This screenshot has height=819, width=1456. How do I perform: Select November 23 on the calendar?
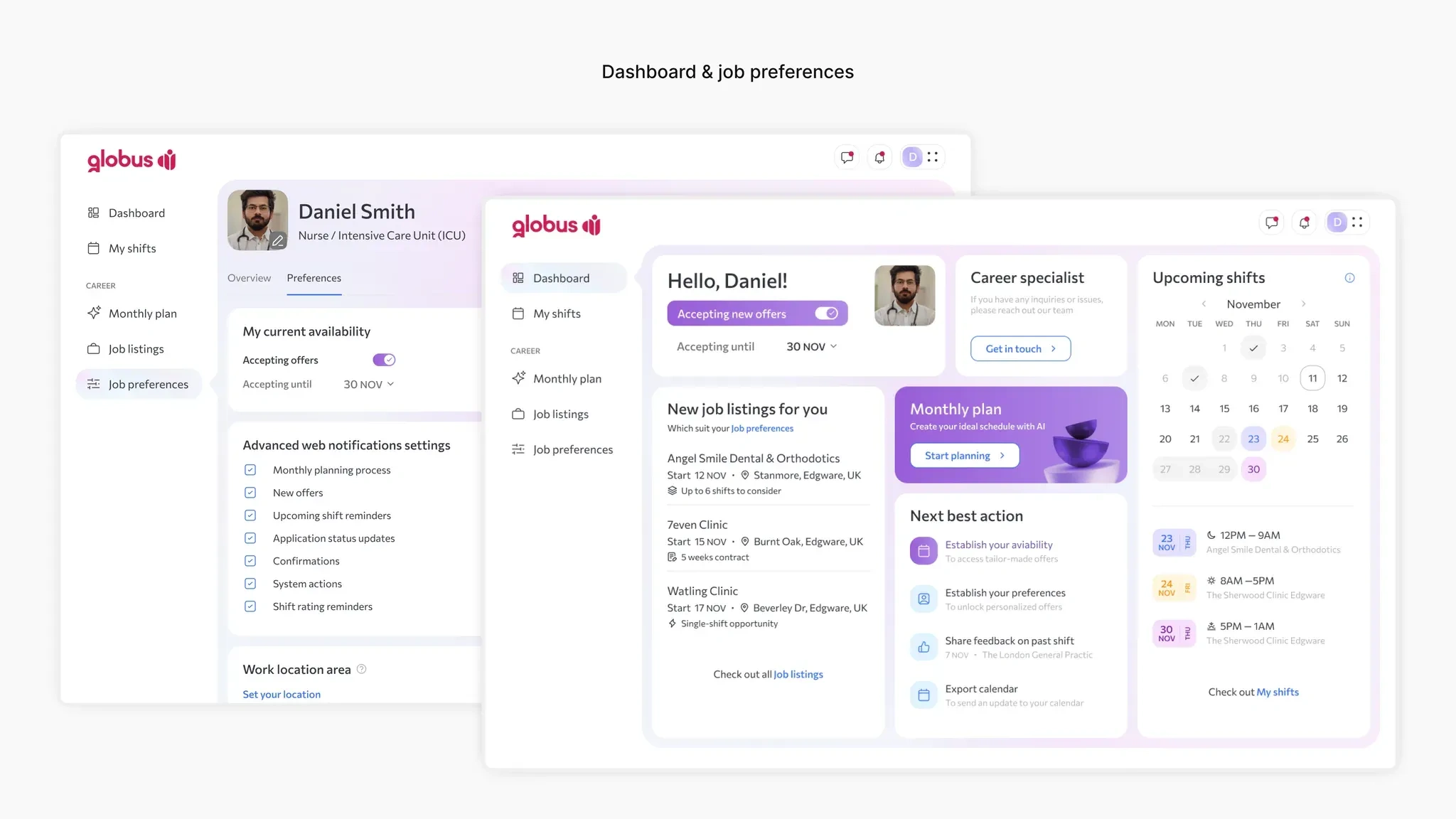1253,439
